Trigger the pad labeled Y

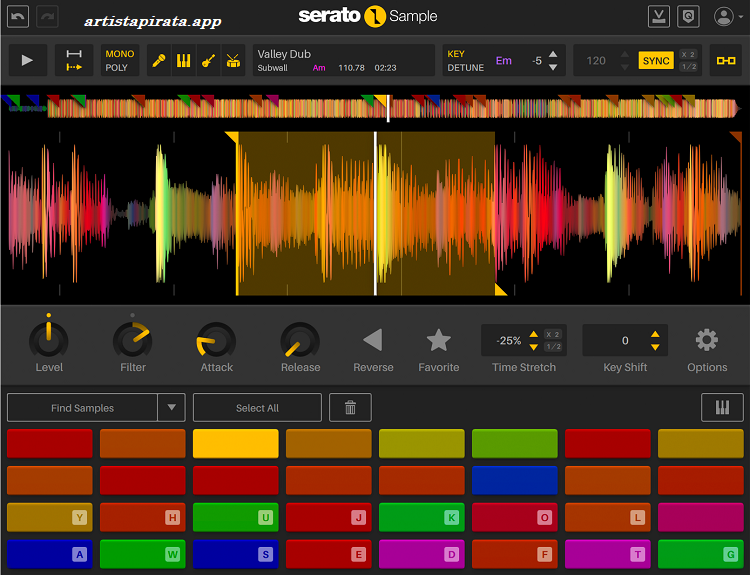(50, 517)
